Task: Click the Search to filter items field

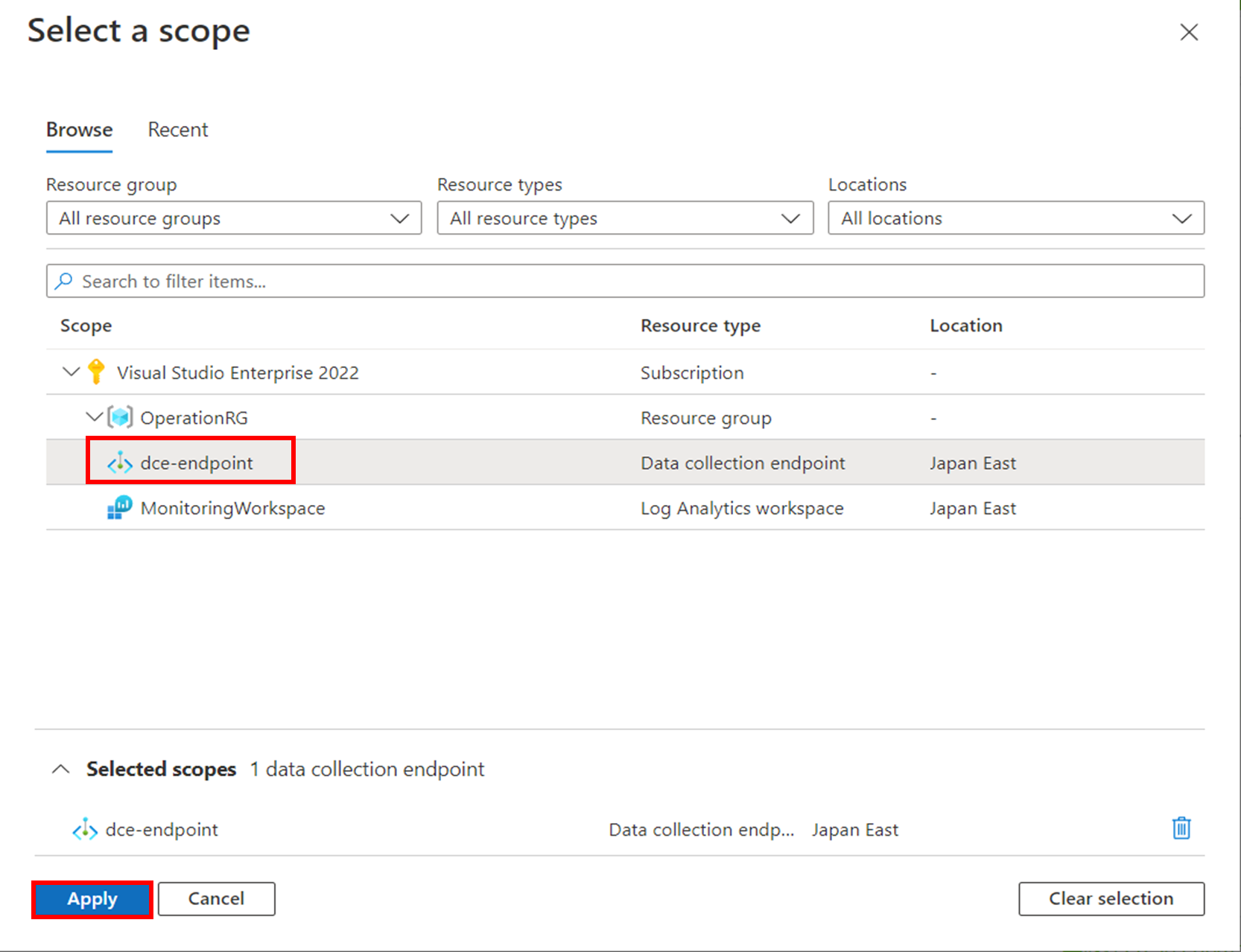Action: (x=625, y=281)
